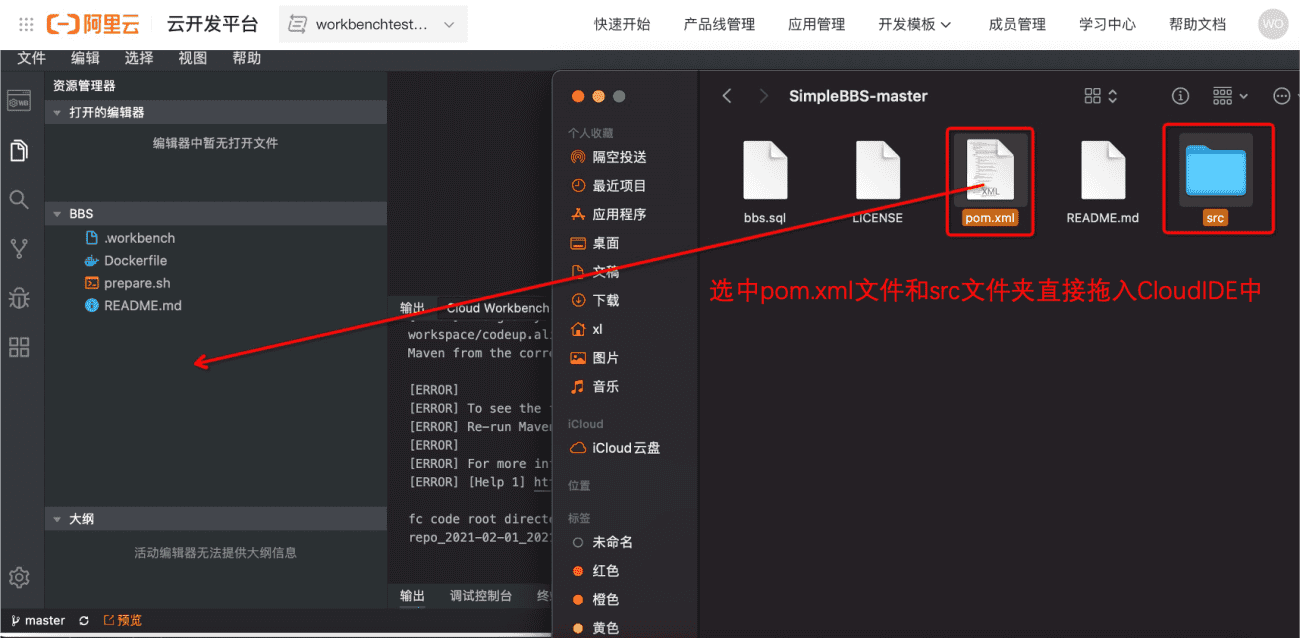Screen dimensions: 1300x638
Task: Open the app grid menu icon
Action: (26, 24)
